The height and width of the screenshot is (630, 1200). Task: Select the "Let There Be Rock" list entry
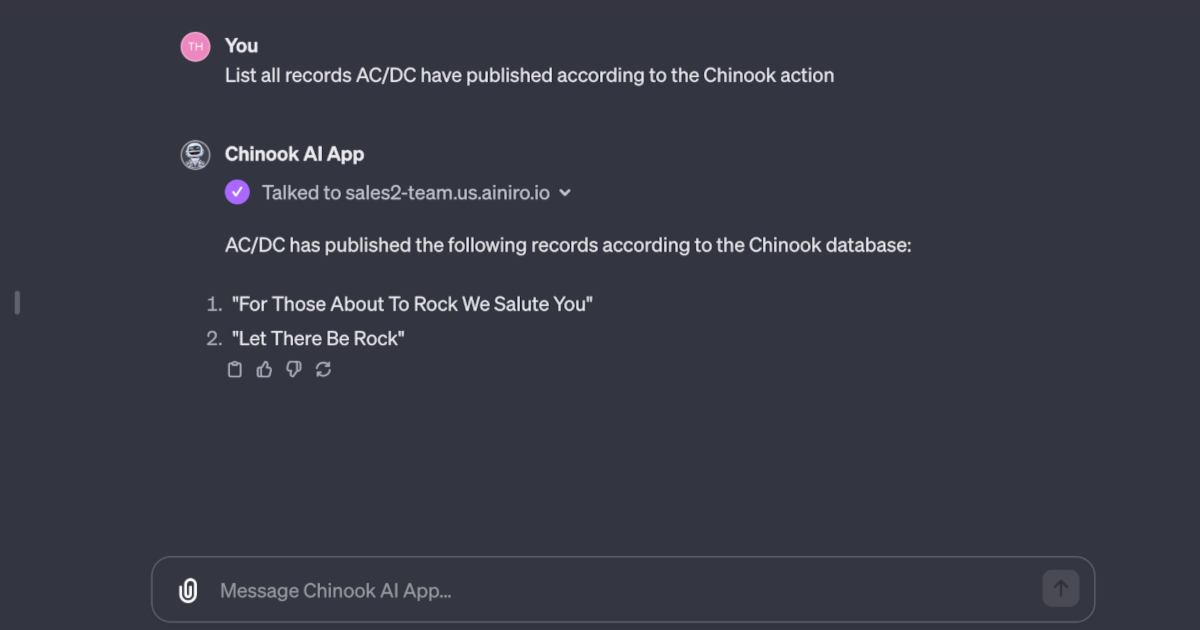[x=318, y=339]
